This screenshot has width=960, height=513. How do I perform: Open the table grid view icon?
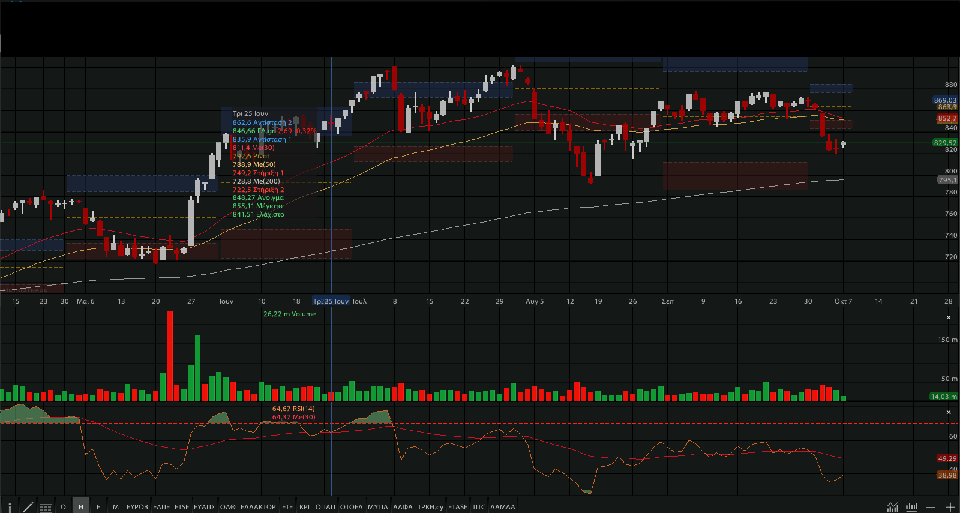(45, 507)
